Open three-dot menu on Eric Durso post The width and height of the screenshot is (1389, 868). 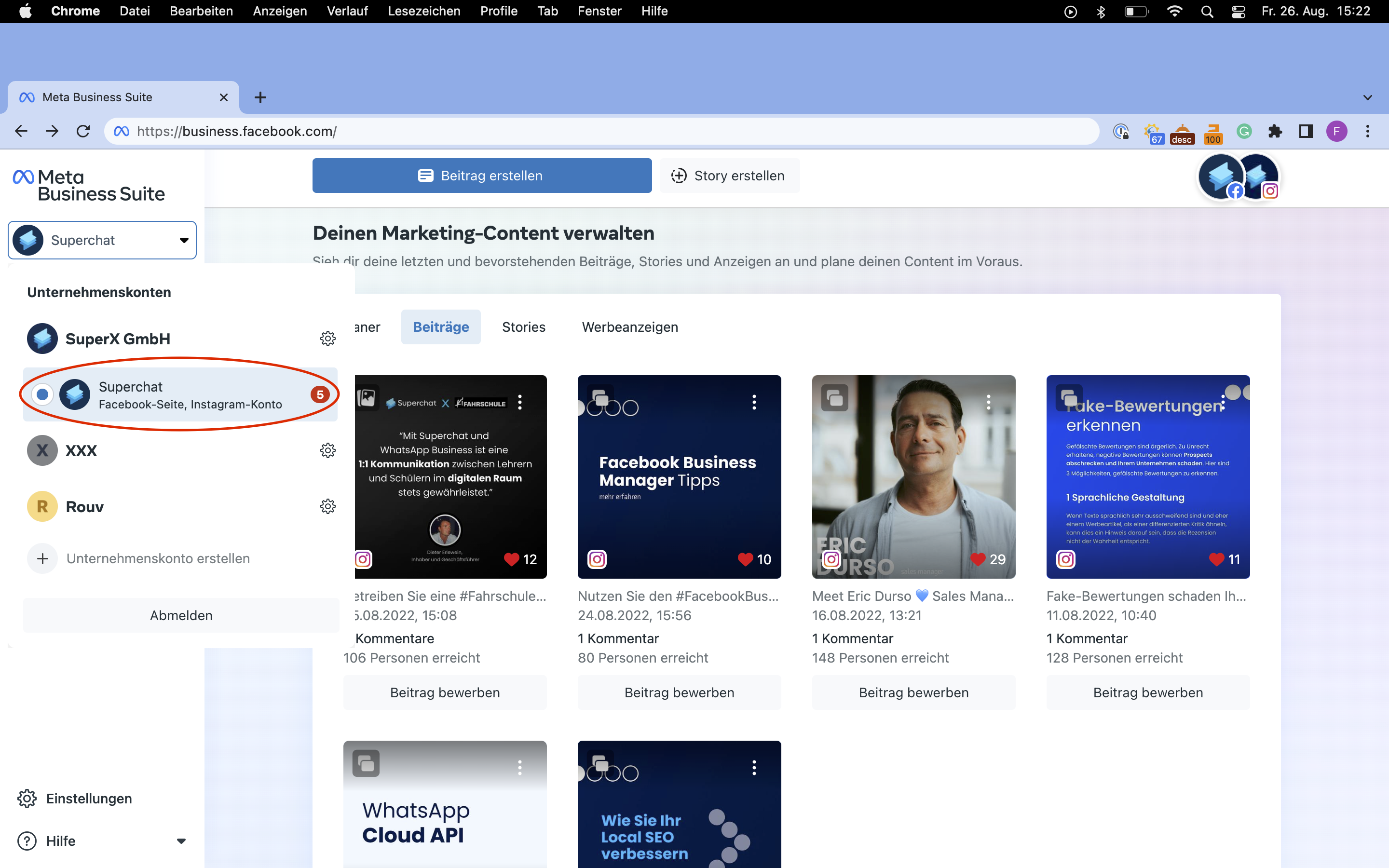coord(988,402)
